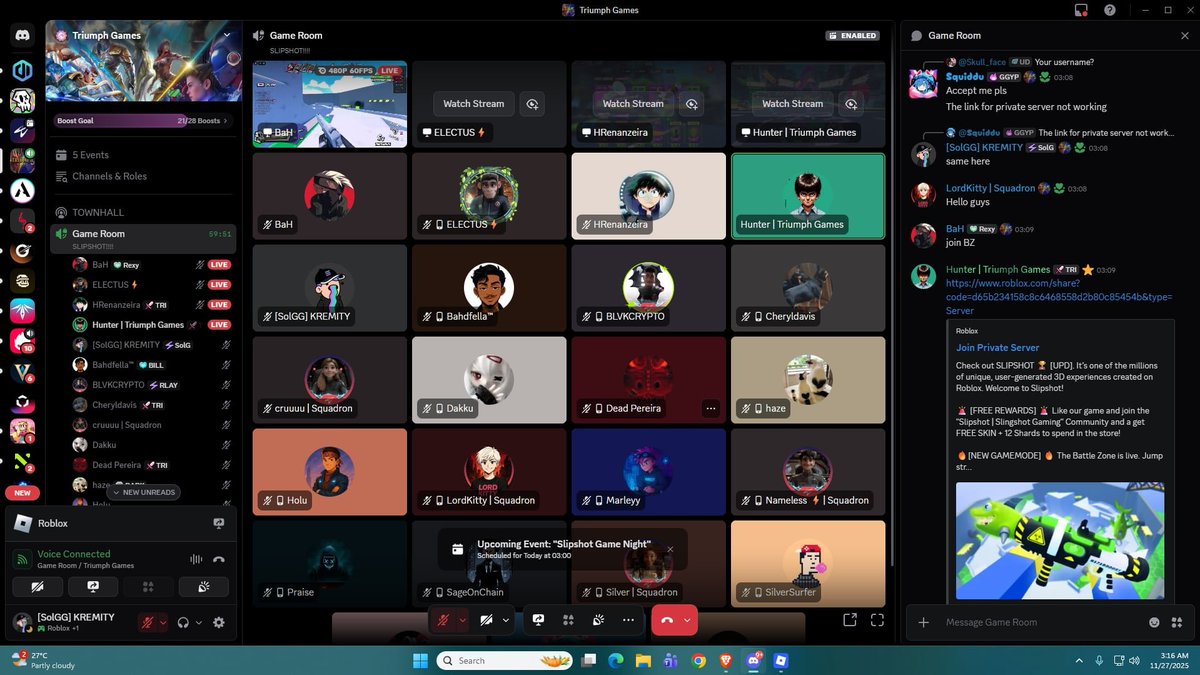Open input device options next to the user panel mic
Screen dimensions: 1200x675
[x=163, y=622]
